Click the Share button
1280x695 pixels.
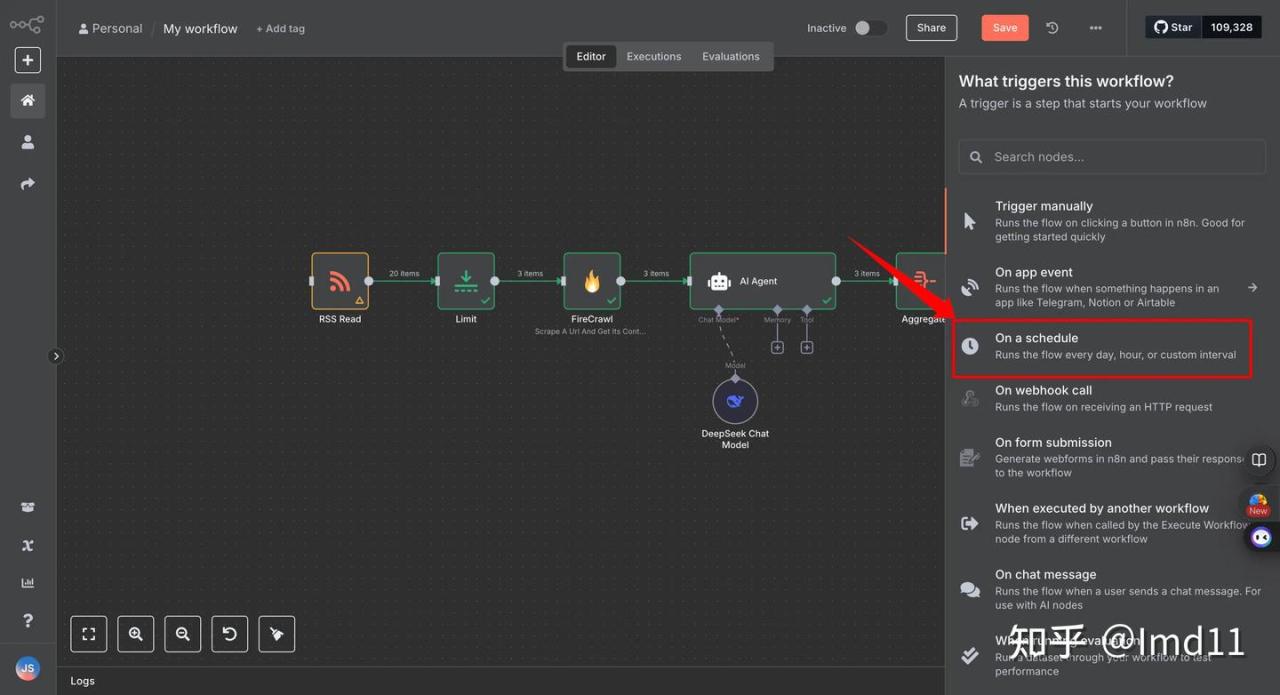pyautogui.click(x=931, y=28)
